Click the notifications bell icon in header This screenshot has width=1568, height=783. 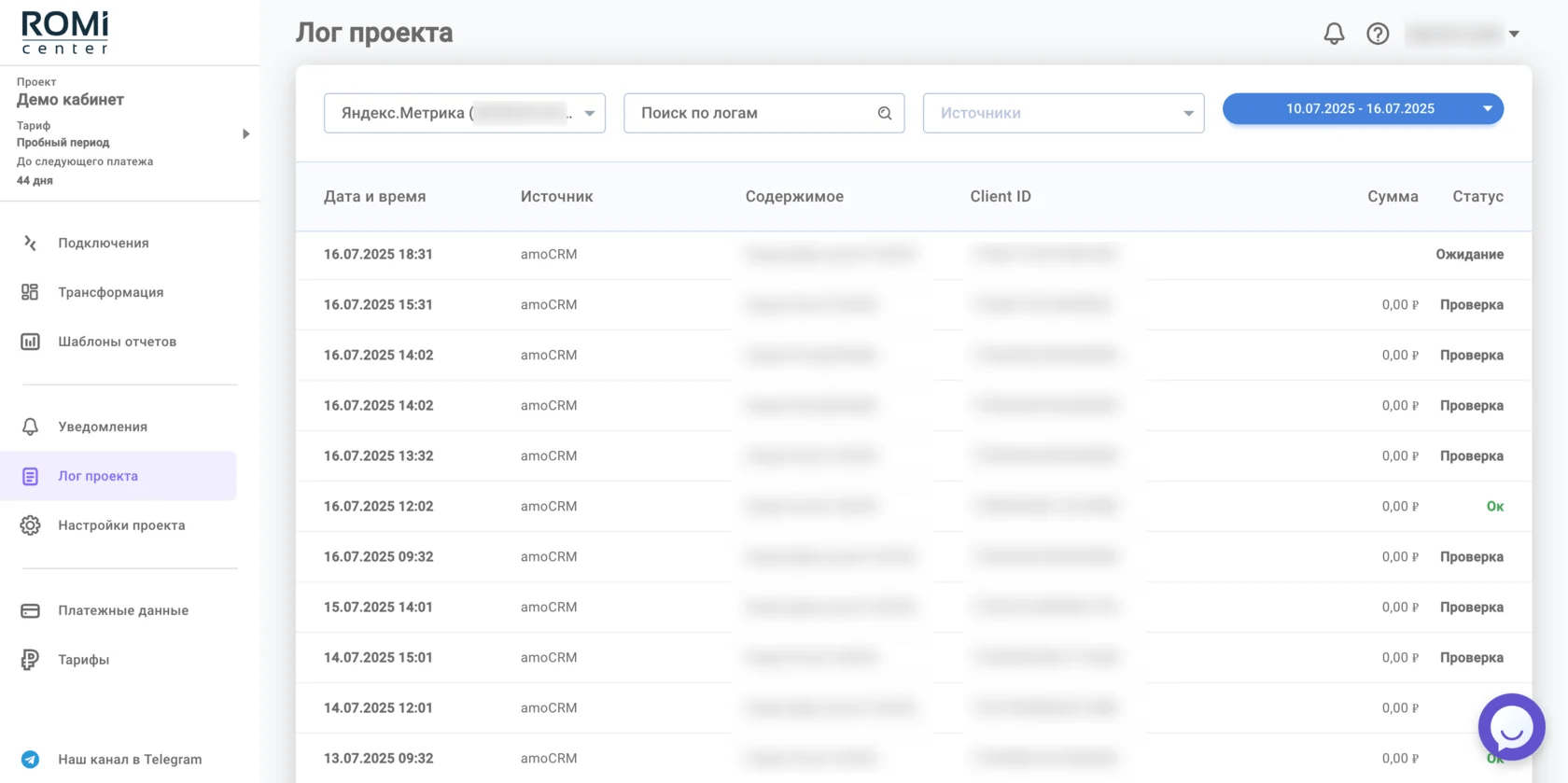pyautogui.click(x=1334, y=34)
